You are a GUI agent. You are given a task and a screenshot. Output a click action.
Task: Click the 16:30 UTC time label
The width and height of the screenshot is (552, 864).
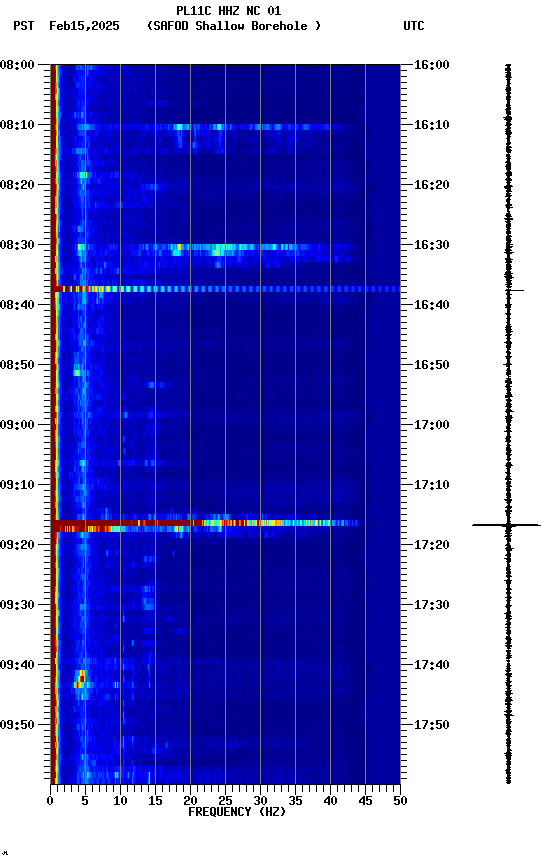(x=431, y=245)
